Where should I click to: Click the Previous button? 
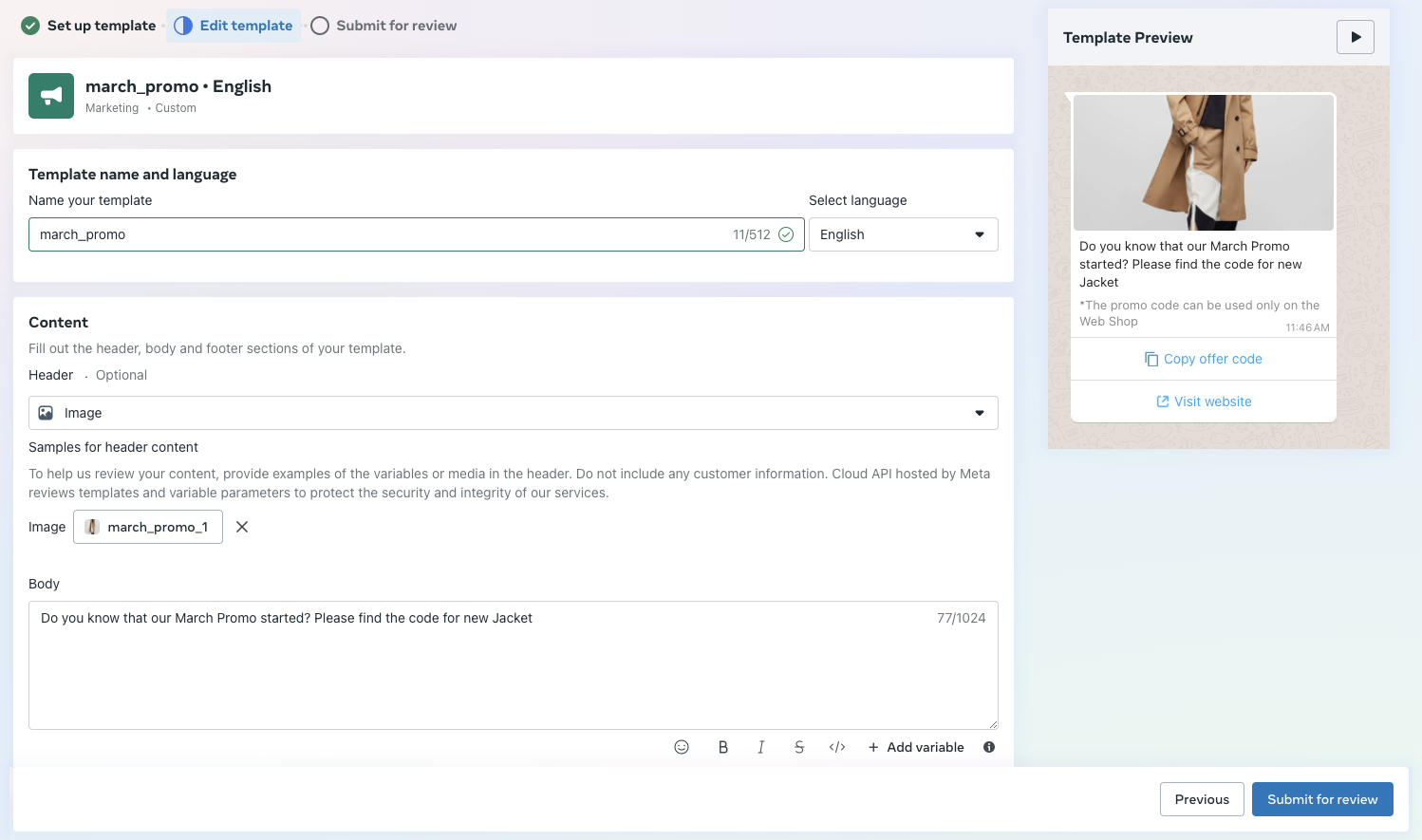pyautogui.click(x=1202, y=799)
